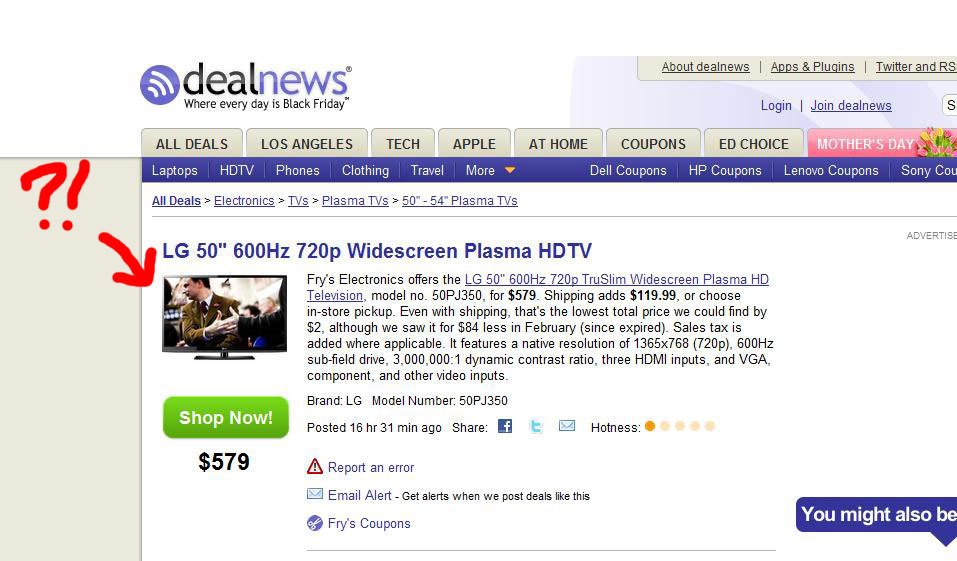The height and width of the screenshot is (561, 957).
Task: Click the LG plasma TV product thumbnail
Action: tap(225, 317)
